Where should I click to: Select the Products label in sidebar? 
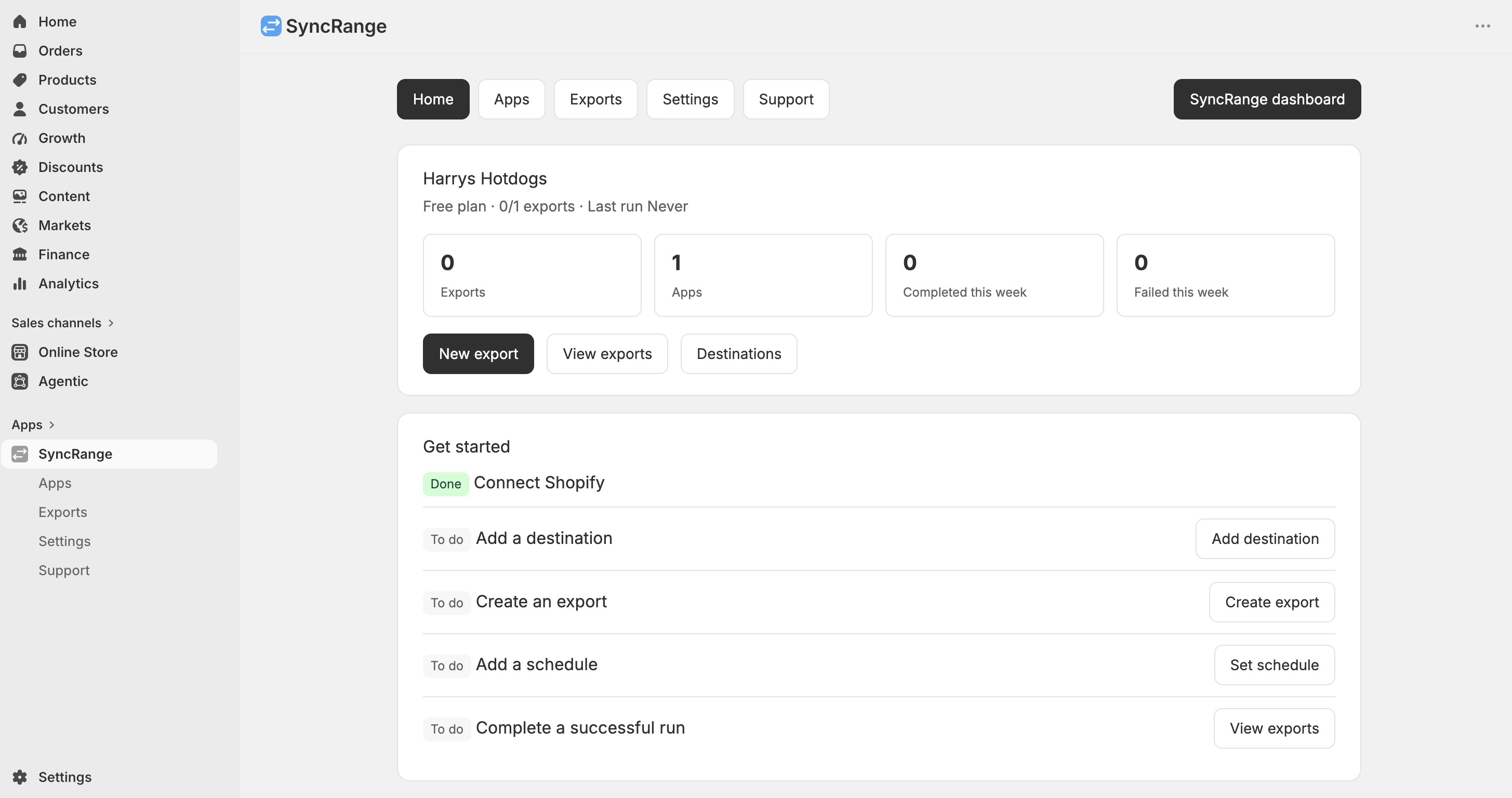[68, 80]
